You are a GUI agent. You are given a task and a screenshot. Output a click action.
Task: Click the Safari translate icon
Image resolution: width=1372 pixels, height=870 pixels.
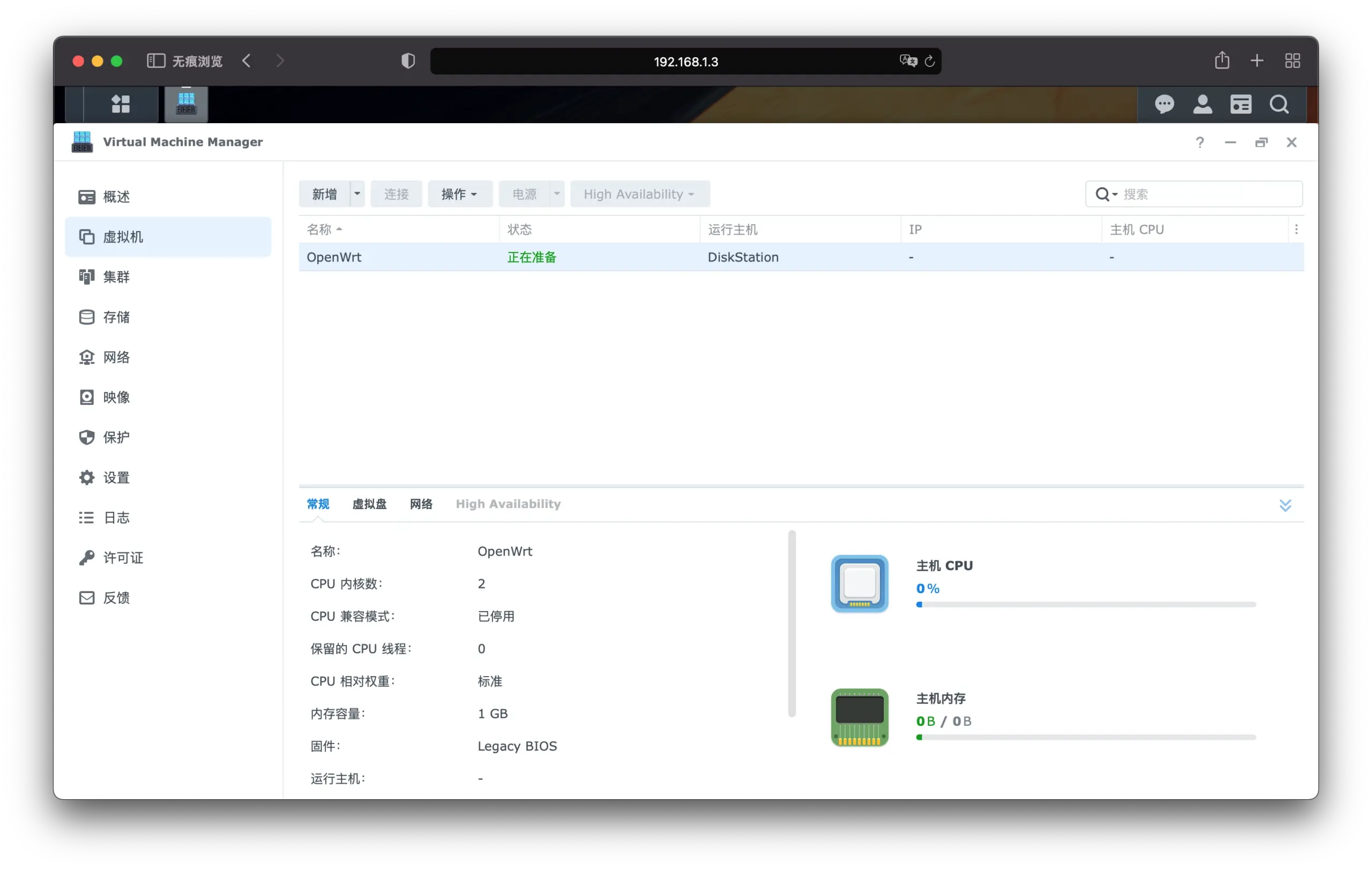pyautogui.click(x=908, y=61)
